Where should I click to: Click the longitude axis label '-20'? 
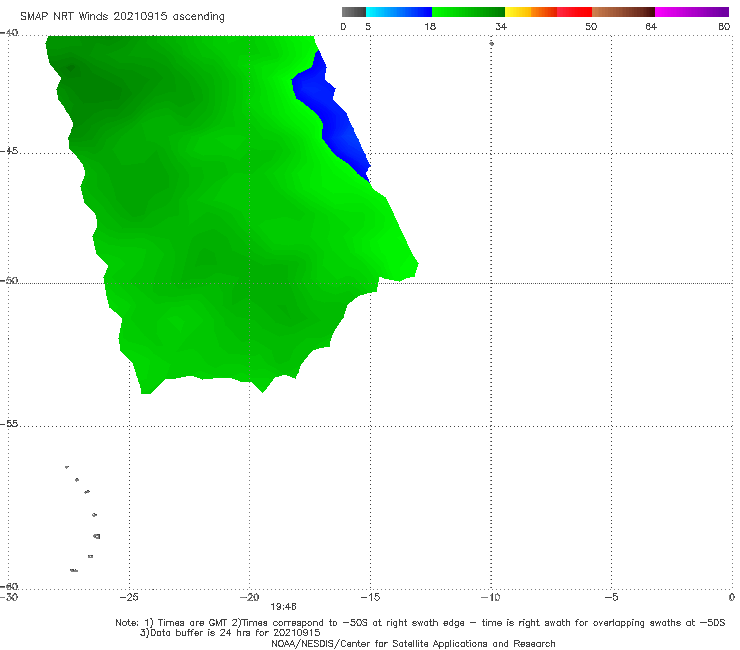coord(249,597)
